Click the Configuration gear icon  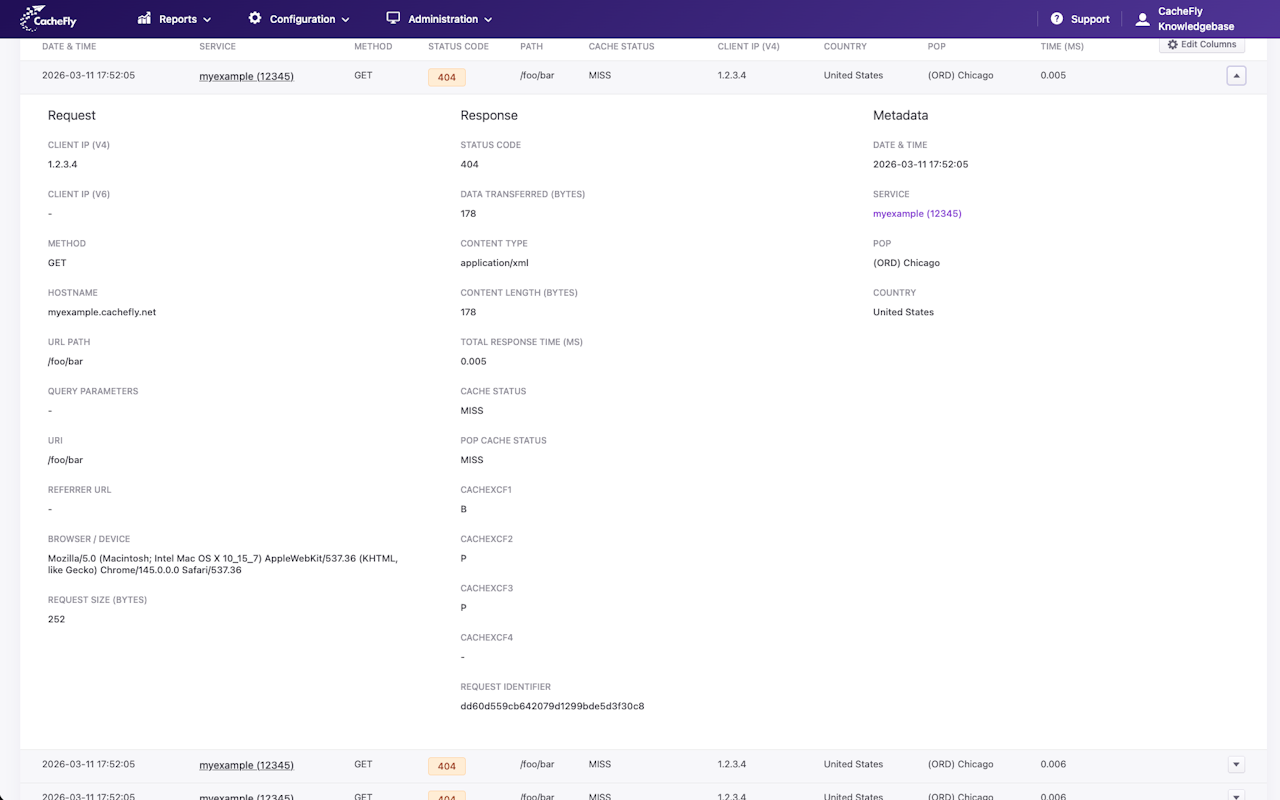click(x=255, y=18)
